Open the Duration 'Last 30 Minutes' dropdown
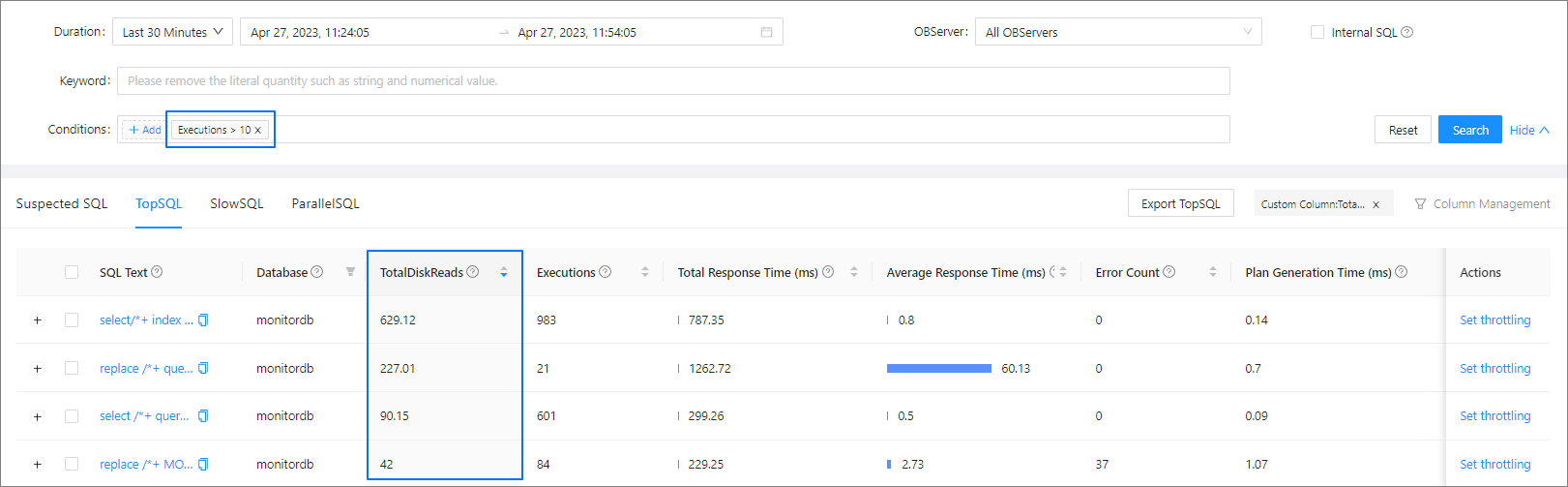The width and height of the screenshot is (1568, 487). tap(172, 32)
